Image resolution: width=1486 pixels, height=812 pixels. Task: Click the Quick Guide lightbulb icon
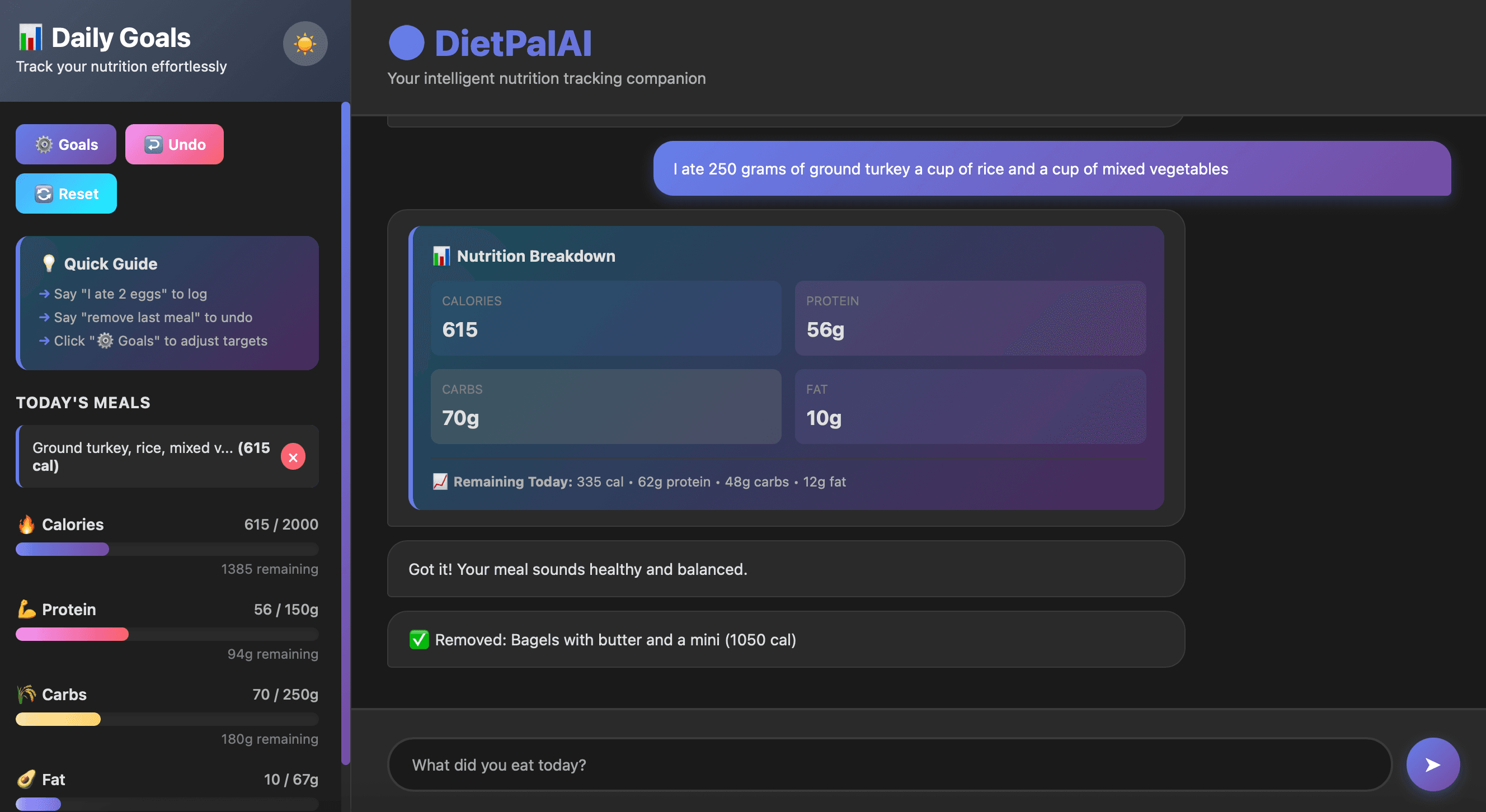49,262
